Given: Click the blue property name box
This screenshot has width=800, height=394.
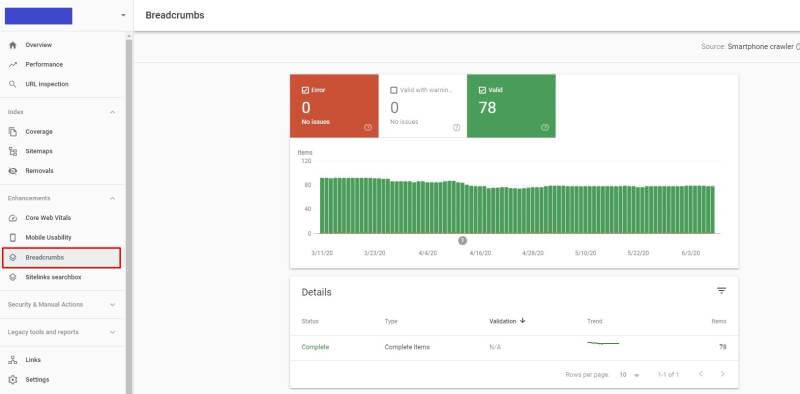Looking at the screenshot, I should [x=38, y=16].
